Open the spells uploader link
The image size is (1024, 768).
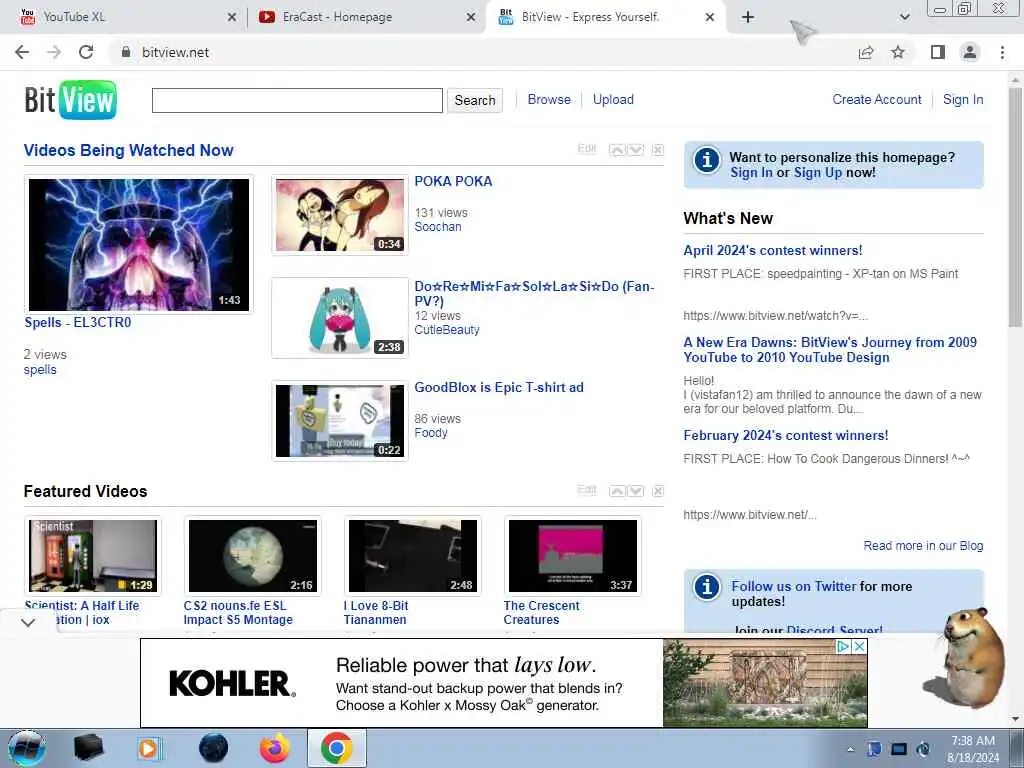click(x=40, y=370)
